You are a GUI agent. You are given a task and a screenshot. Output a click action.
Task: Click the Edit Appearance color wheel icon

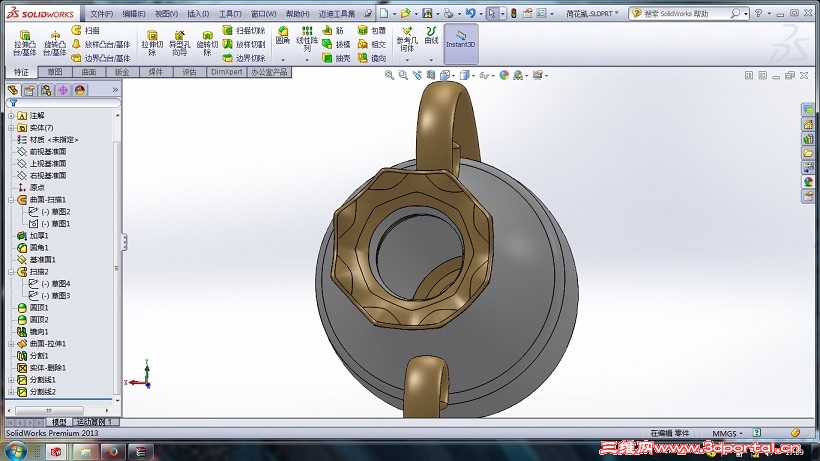point(504,75)
